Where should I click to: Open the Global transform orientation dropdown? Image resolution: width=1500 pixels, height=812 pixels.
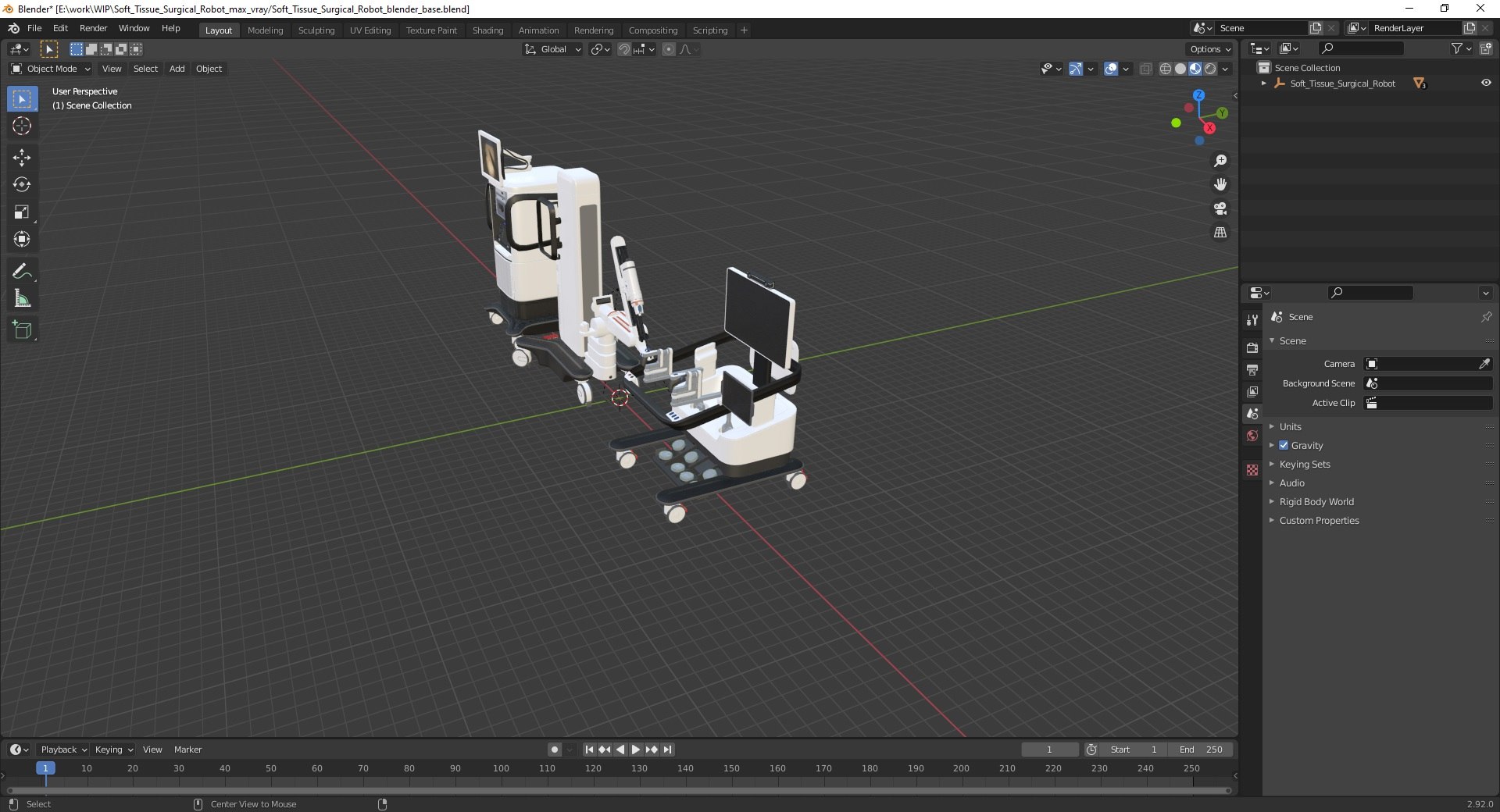[553, 49]
